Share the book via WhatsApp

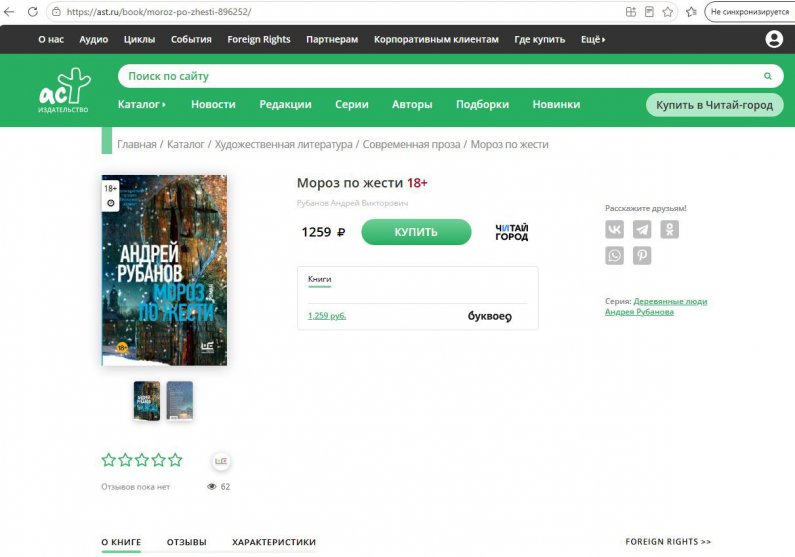pos(615,255)
